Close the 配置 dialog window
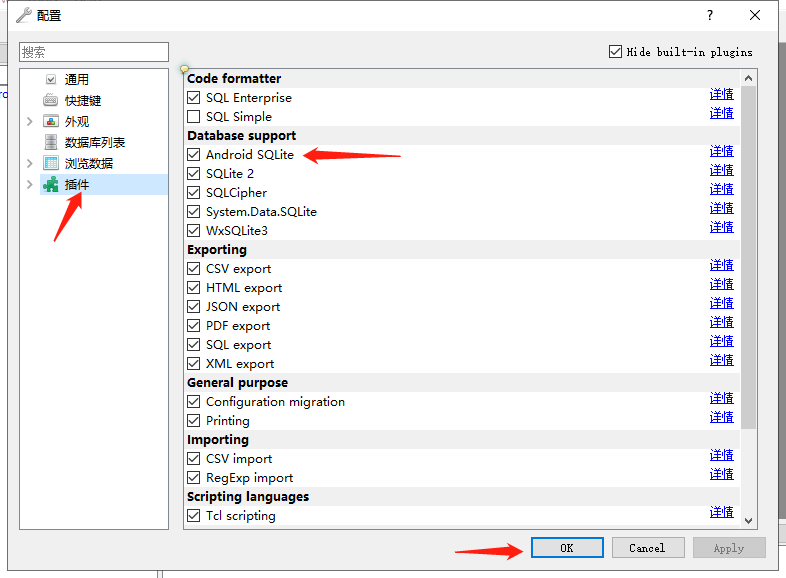Screen dimensions: 786x578 755,16
